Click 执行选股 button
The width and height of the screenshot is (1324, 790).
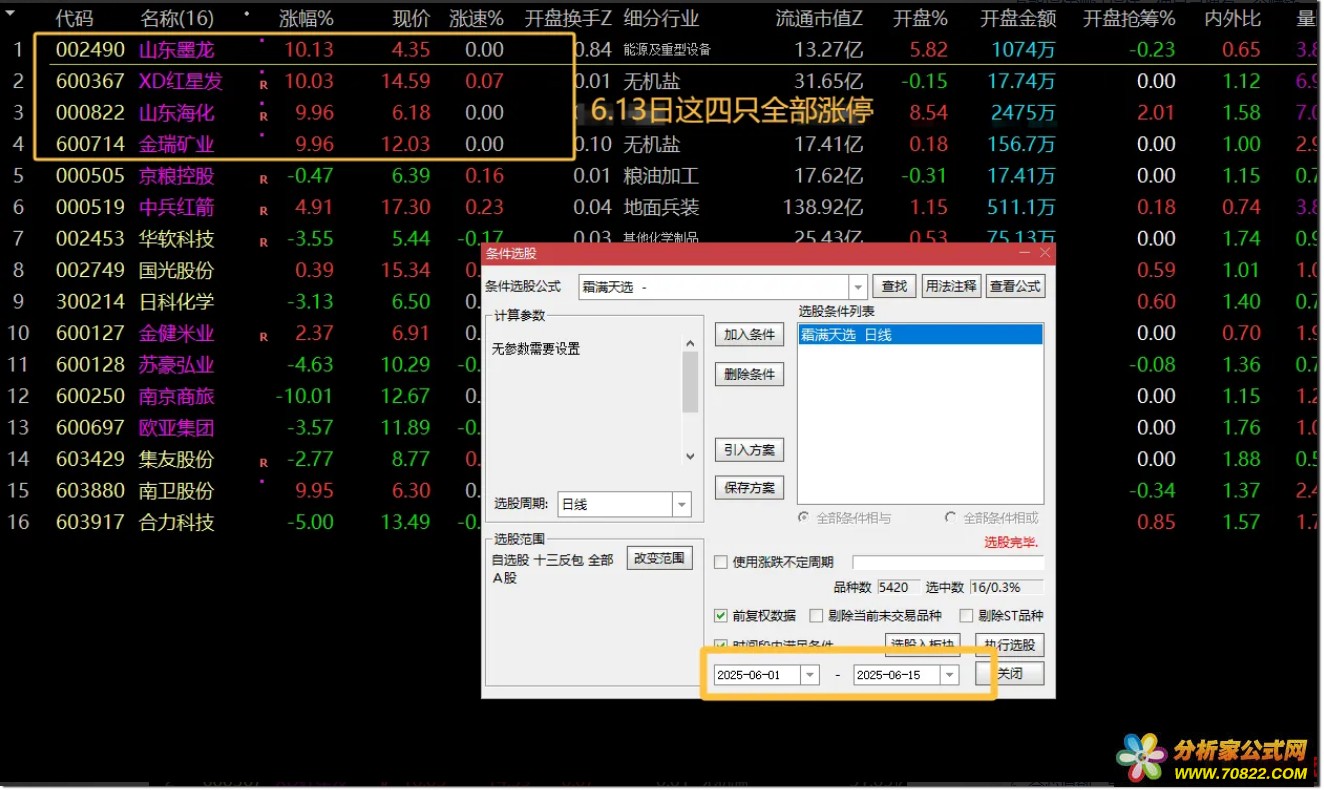(1009, 645)
